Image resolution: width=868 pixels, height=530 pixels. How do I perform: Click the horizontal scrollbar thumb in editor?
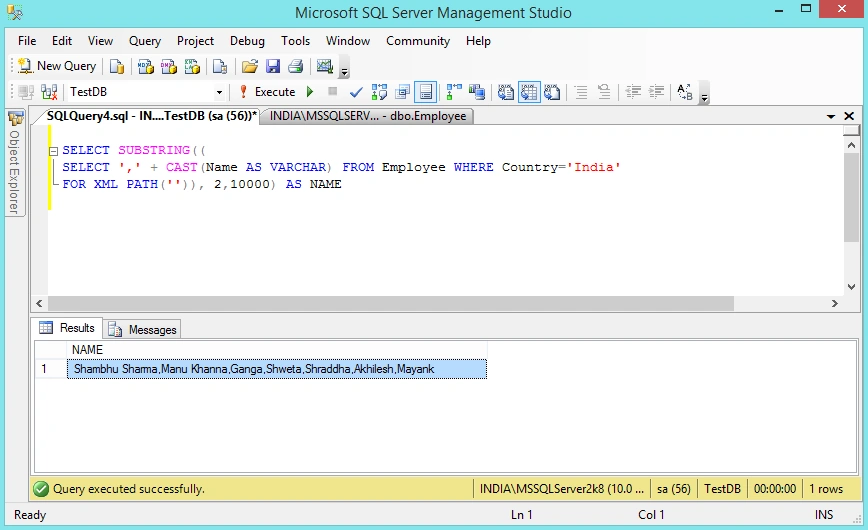click(391, 303)
